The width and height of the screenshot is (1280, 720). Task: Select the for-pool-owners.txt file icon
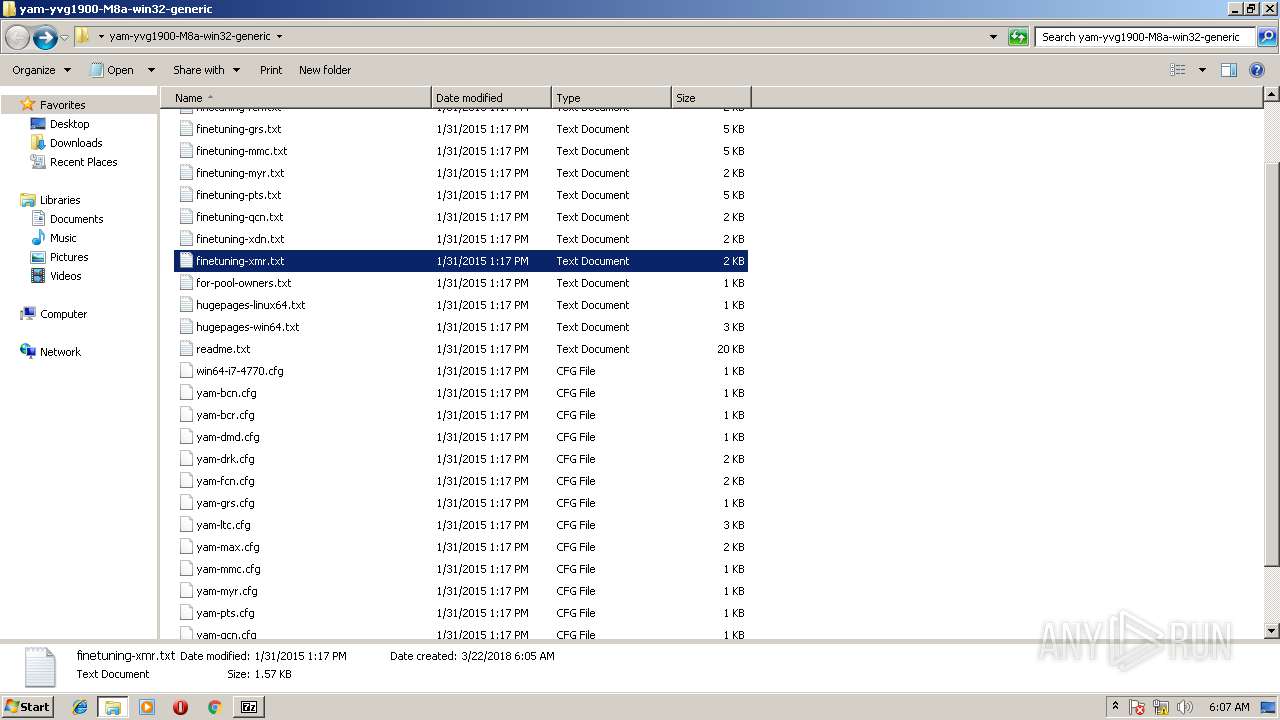(186, 283)
